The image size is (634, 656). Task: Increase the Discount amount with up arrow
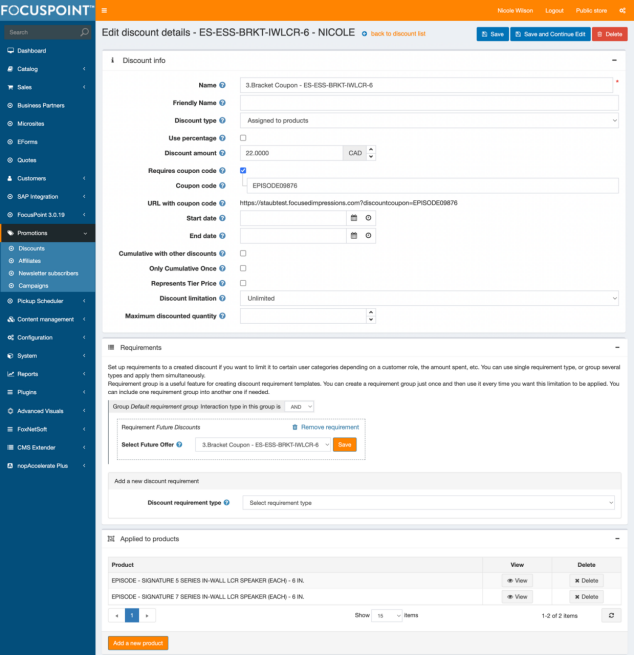point(372,150)
